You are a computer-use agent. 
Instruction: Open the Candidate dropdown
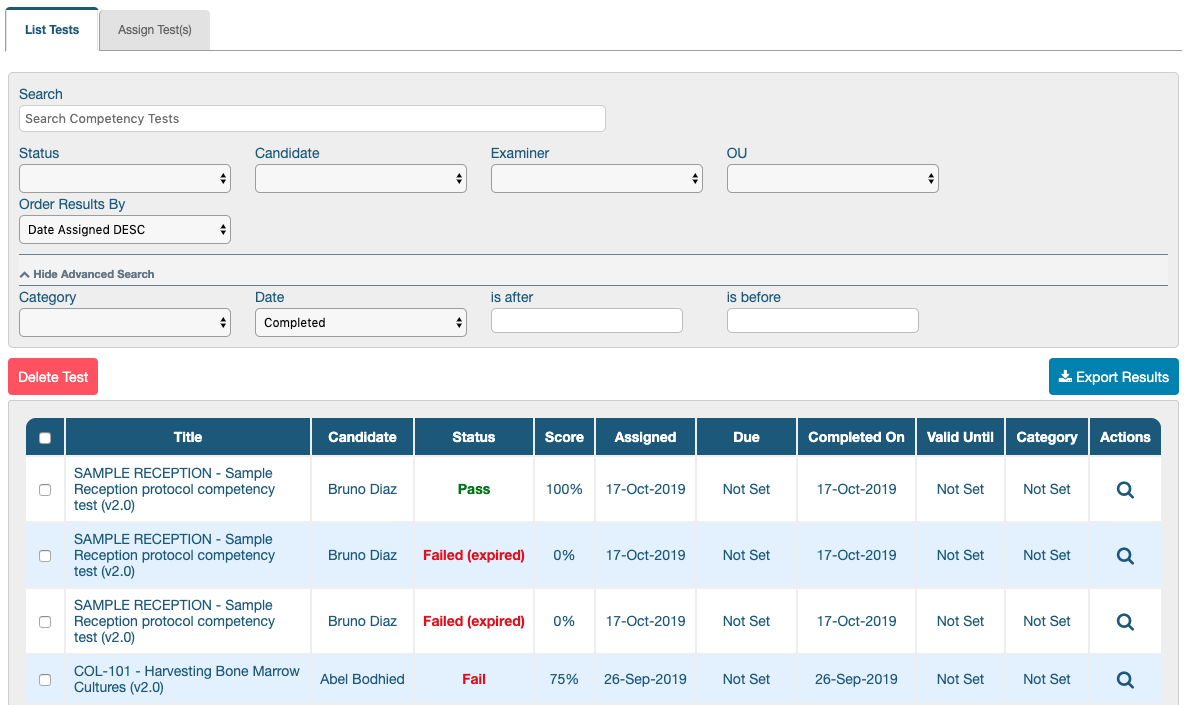pos(361,179)
